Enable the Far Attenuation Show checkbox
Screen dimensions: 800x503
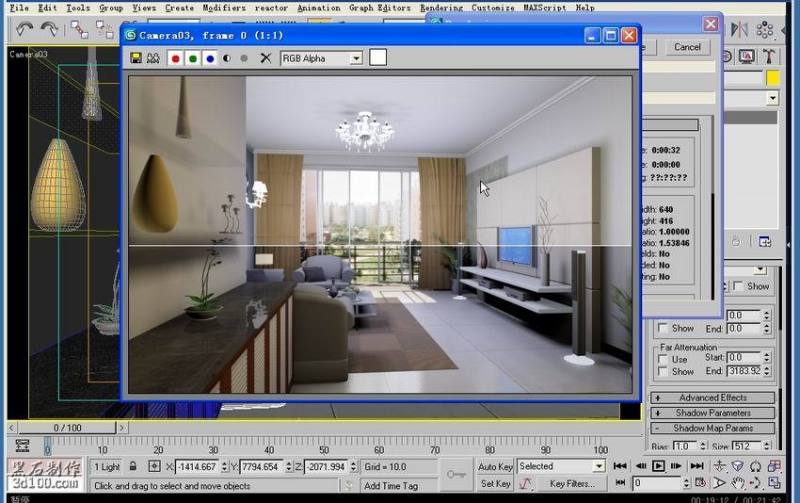(x=663, y=372)
